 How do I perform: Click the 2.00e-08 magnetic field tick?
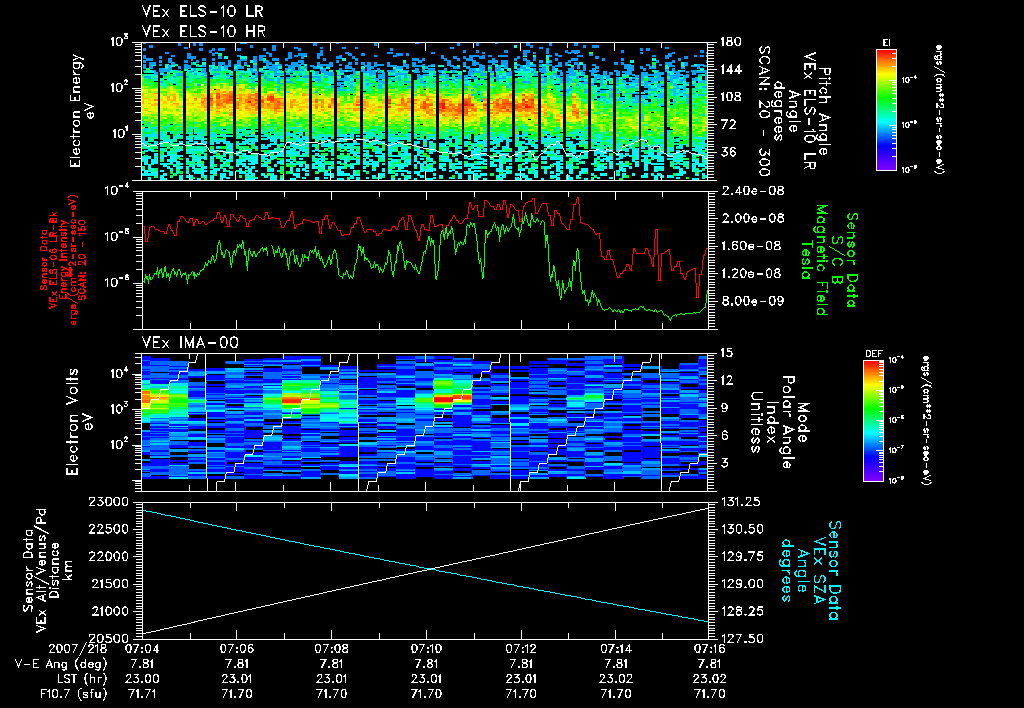pos(752,218)
